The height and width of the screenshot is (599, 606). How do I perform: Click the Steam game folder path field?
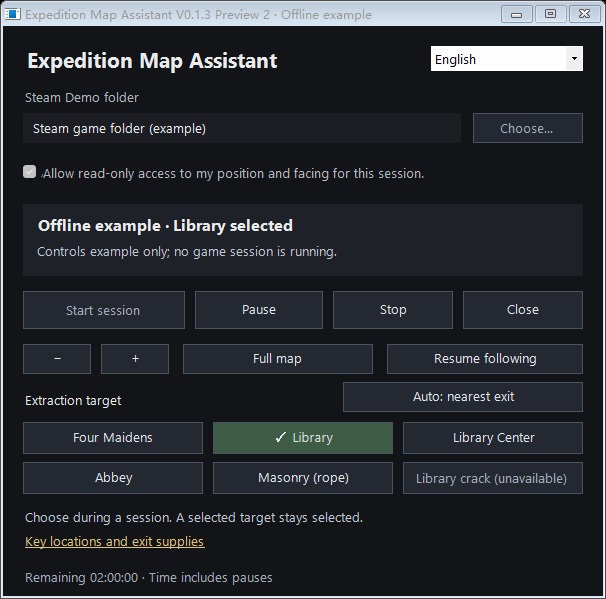tap(242, 128)
